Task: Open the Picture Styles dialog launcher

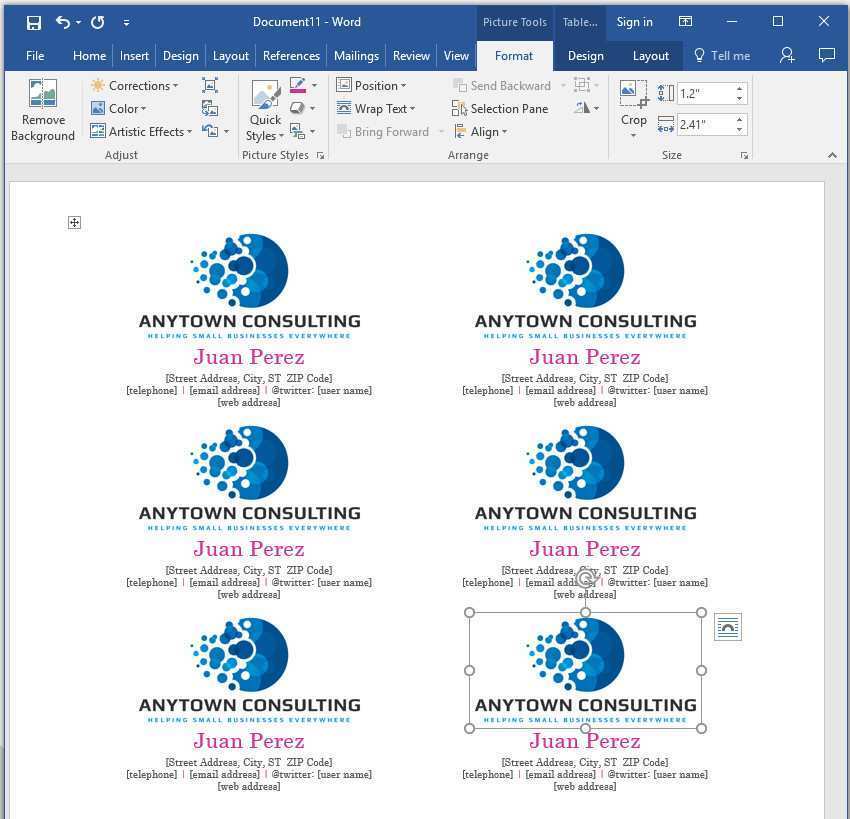Action: click(x=320, y=155)
